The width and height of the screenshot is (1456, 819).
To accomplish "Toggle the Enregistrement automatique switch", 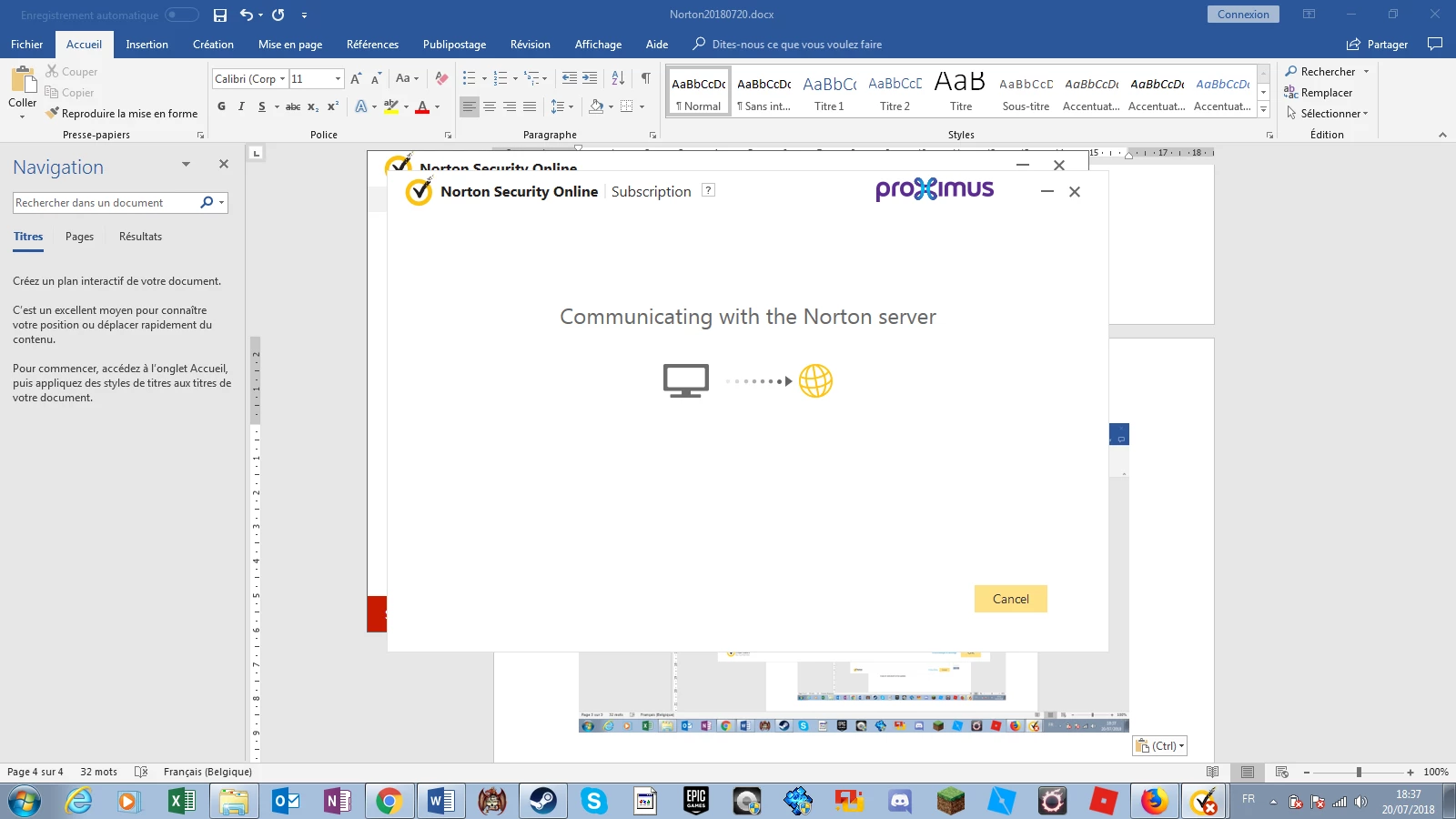I will pos(181,15).
